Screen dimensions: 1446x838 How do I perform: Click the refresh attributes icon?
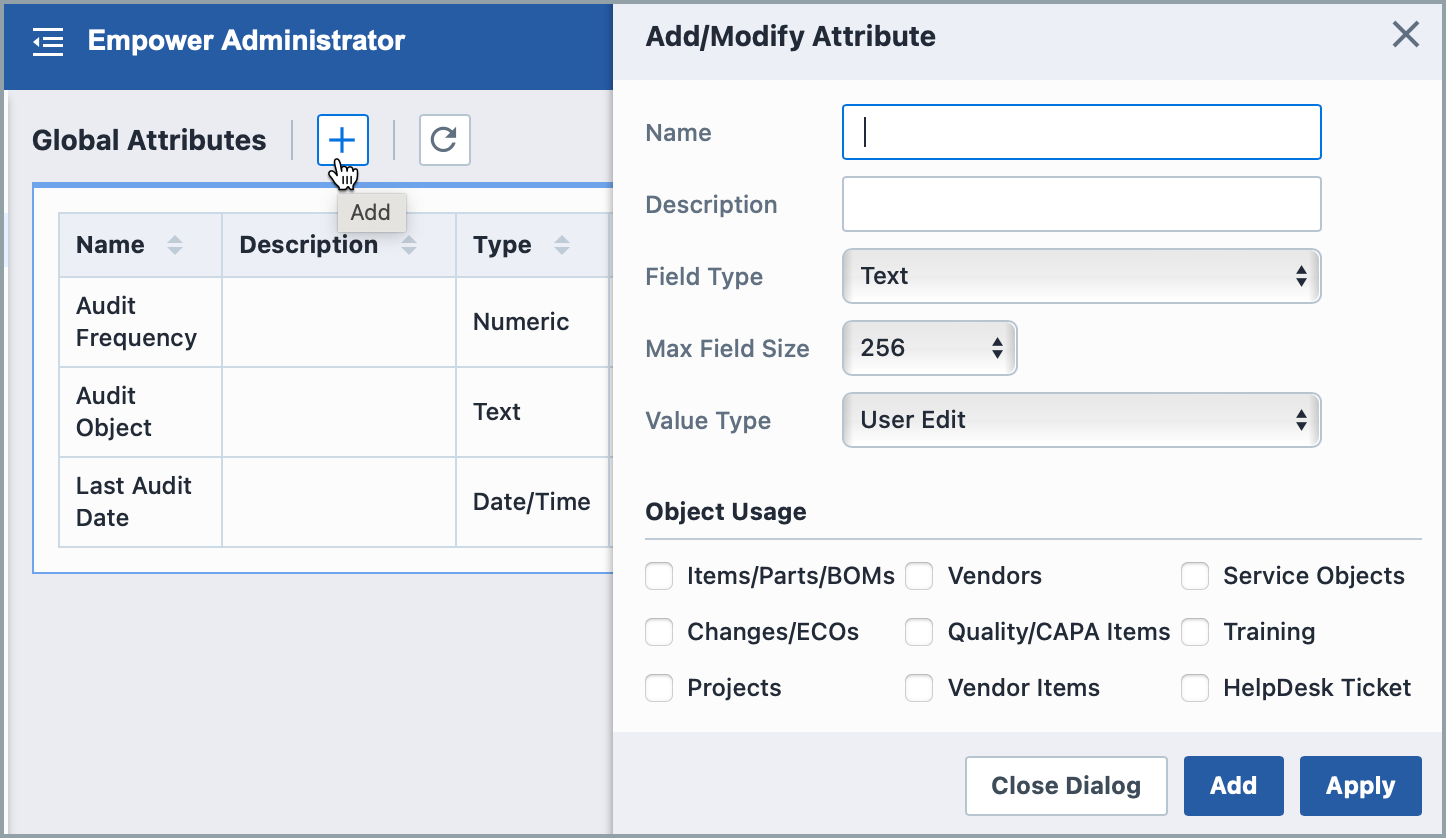[444, 140]
